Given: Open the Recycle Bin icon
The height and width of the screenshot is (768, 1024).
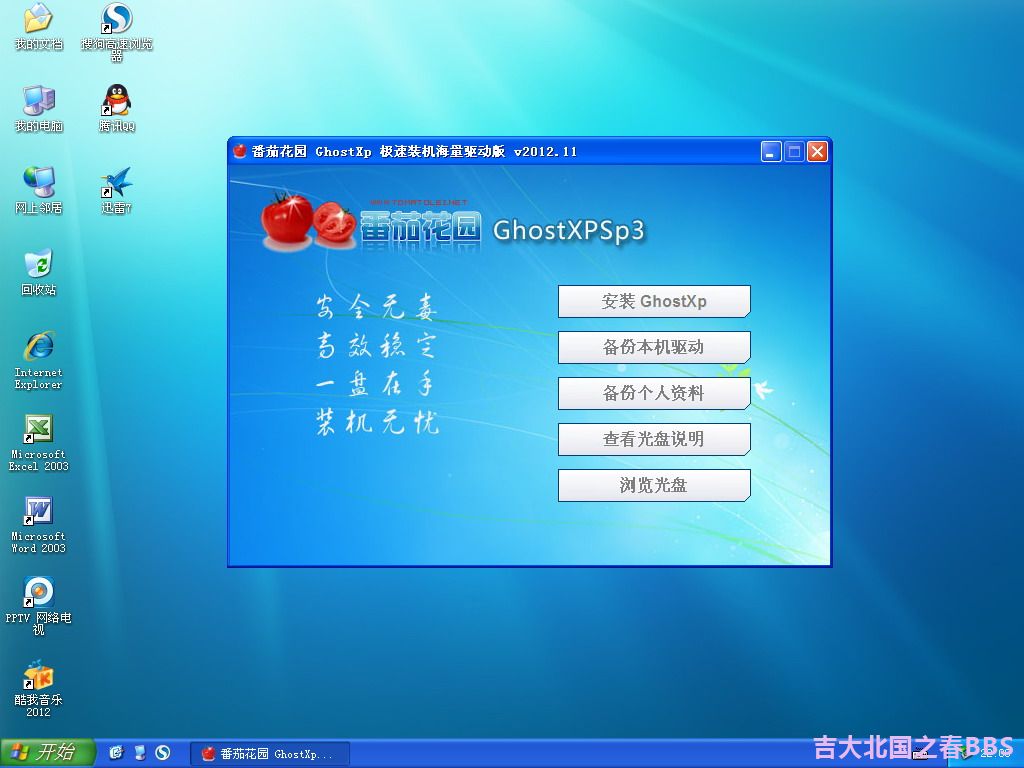Looking at the screenshot, I should tap(39, 273).
